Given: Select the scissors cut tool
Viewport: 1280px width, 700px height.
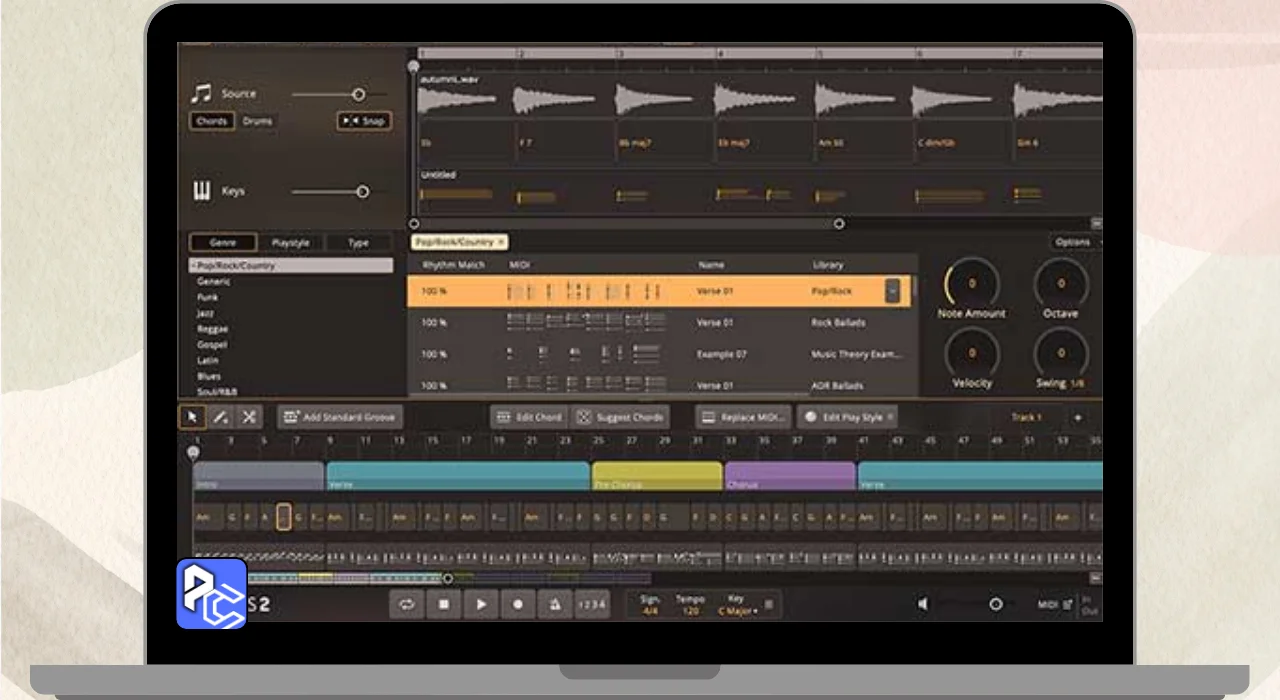Looking at the screenshot, I should 249,417.
